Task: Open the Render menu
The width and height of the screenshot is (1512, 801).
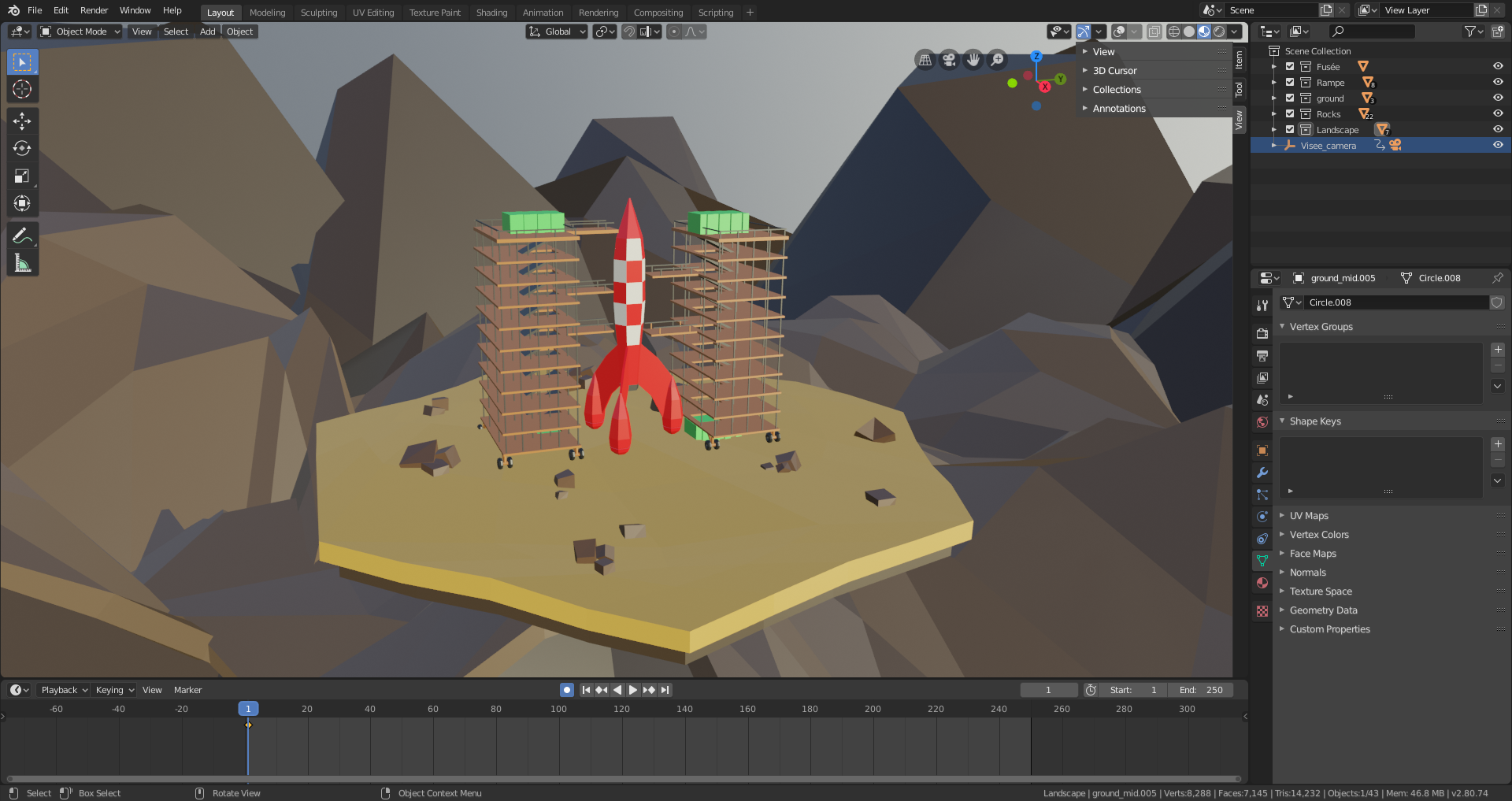Action: [94, 10]
